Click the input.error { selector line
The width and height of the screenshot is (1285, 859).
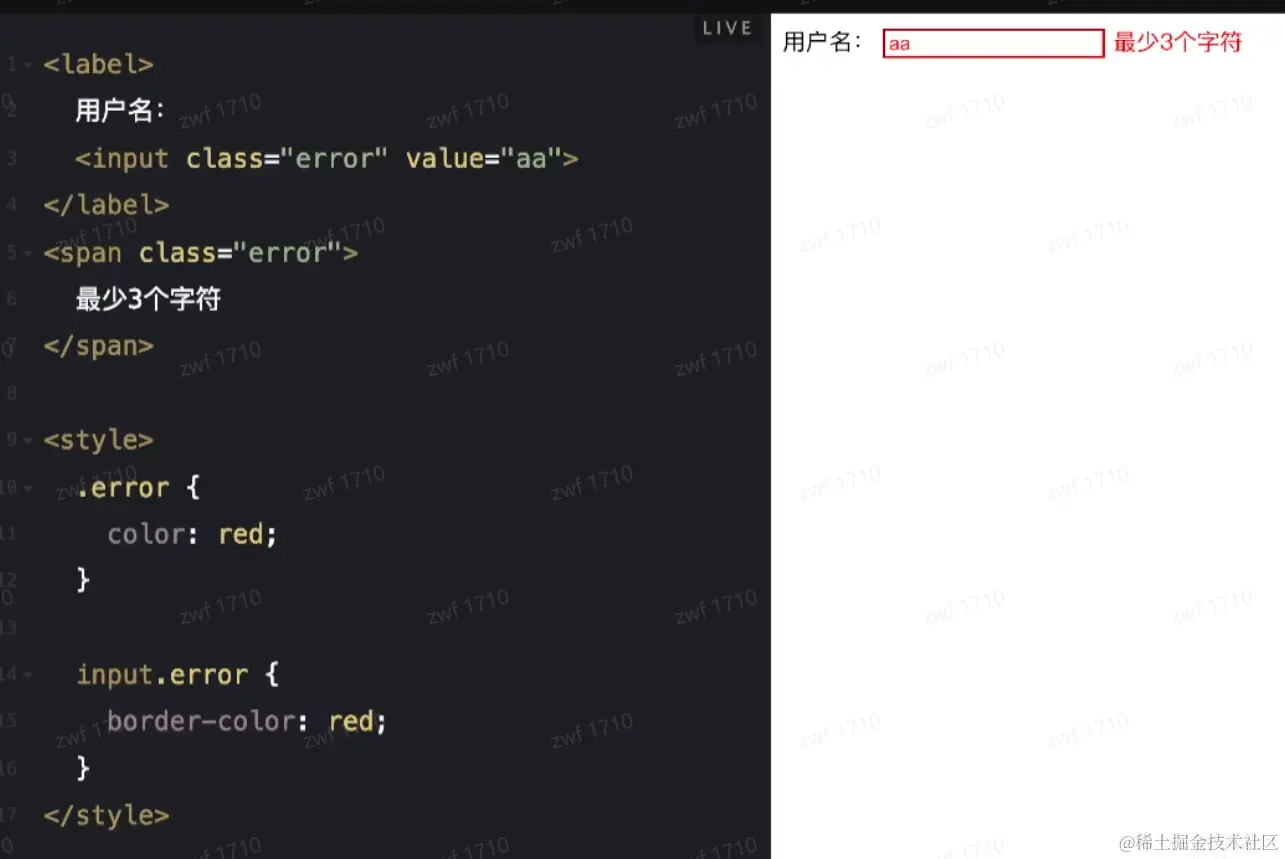tap(177, 675)
